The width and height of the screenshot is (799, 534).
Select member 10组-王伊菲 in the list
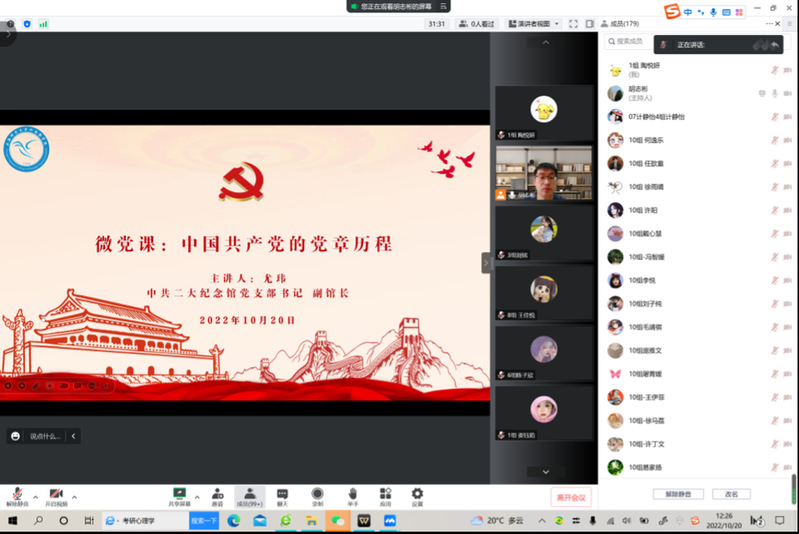pos(698,397)
